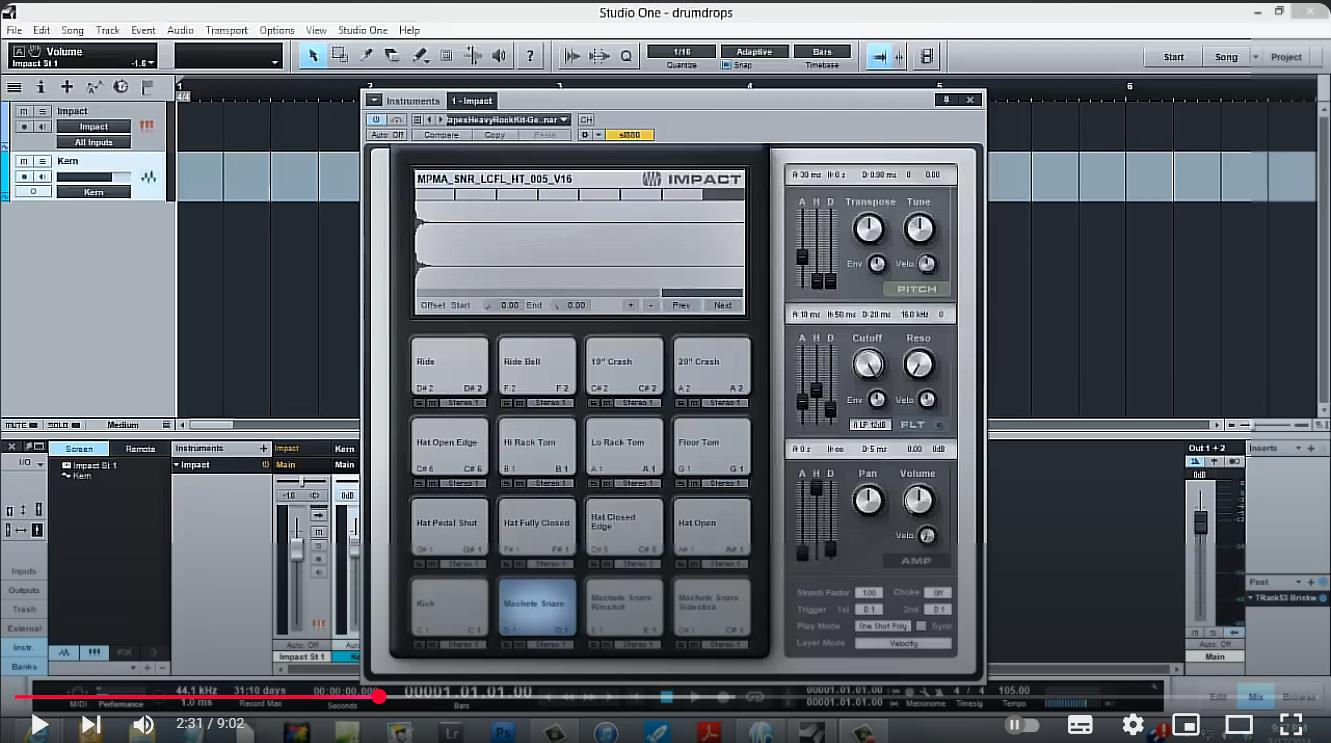
Task: Toggle the Snap checkbox
Action: click(x=727, y=65)
